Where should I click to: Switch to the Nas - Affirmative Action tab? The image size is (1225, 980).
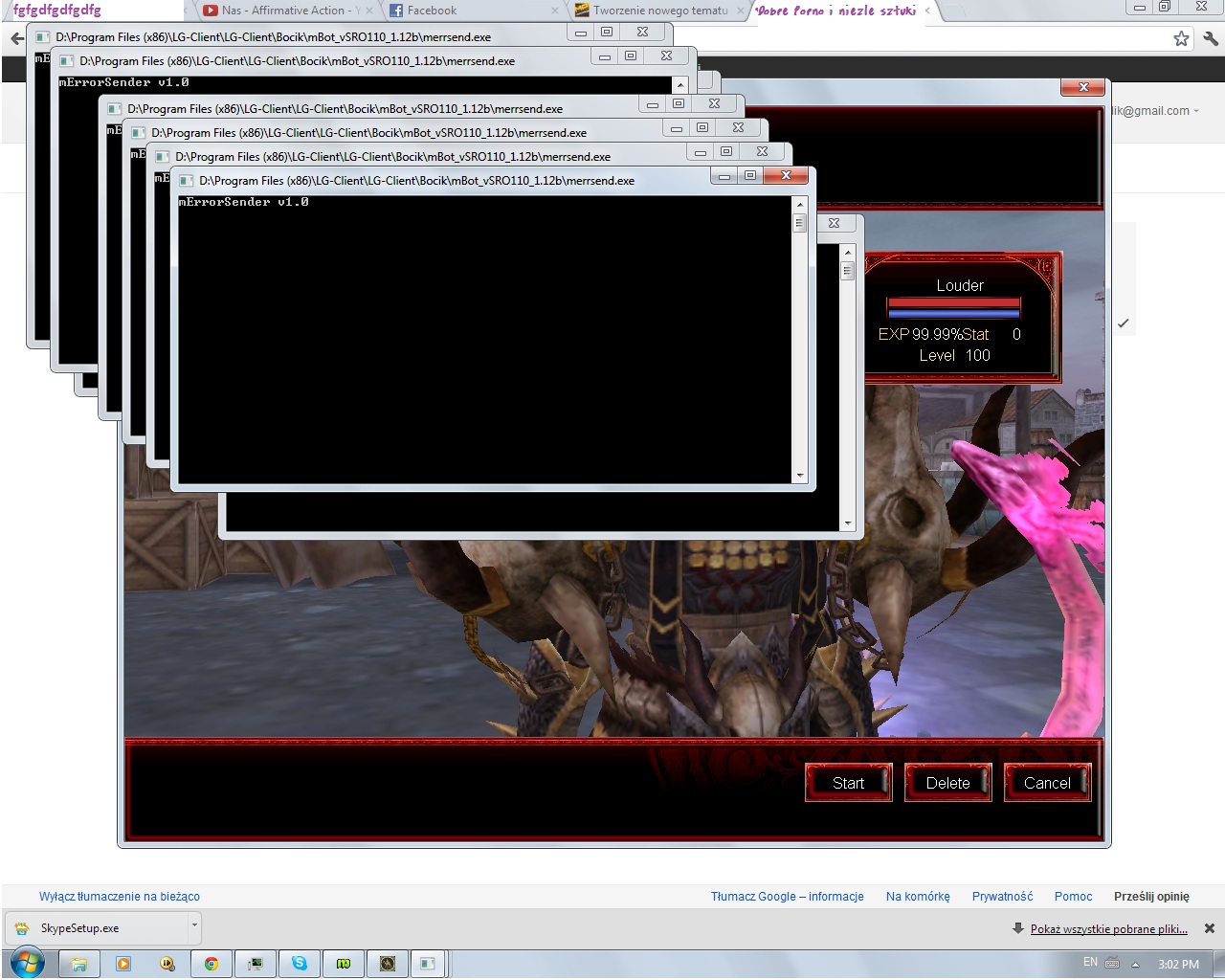[288, 11]
